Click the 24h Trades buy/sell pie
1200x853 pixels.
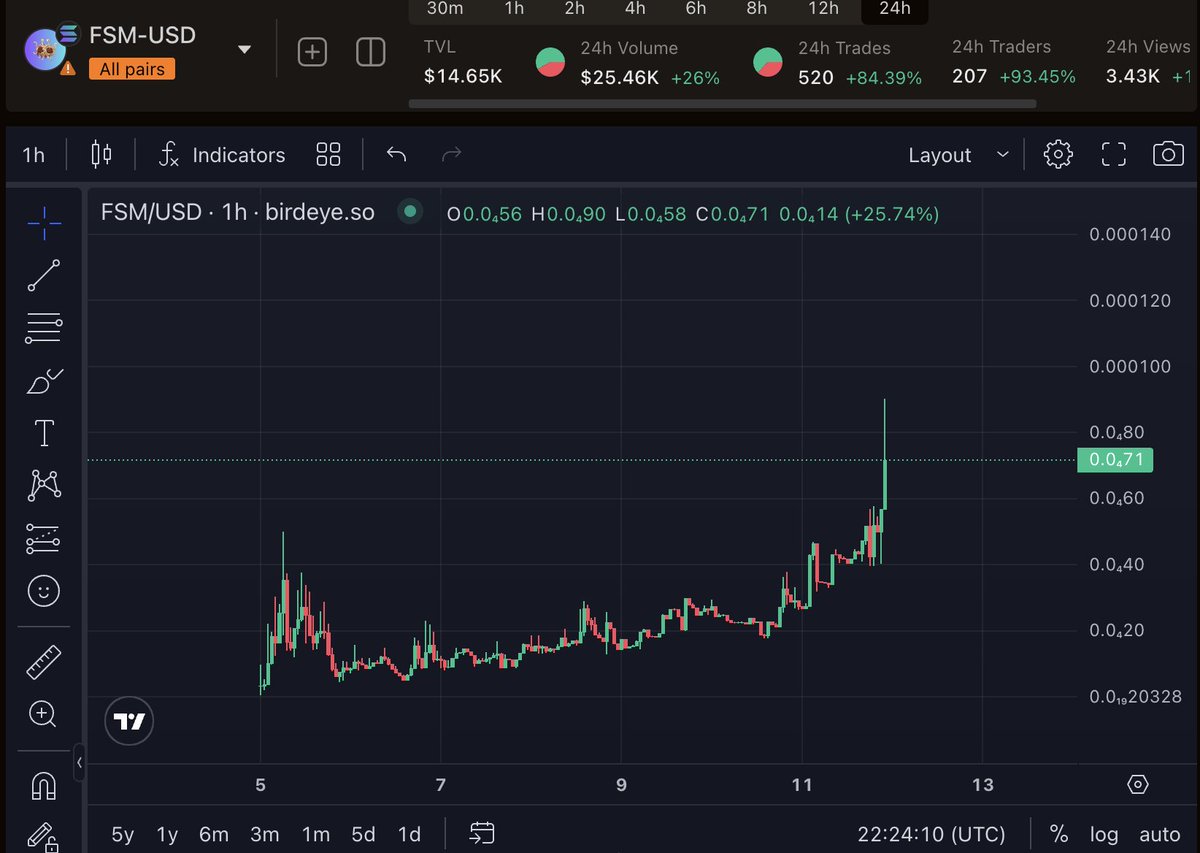coord(768,62)
